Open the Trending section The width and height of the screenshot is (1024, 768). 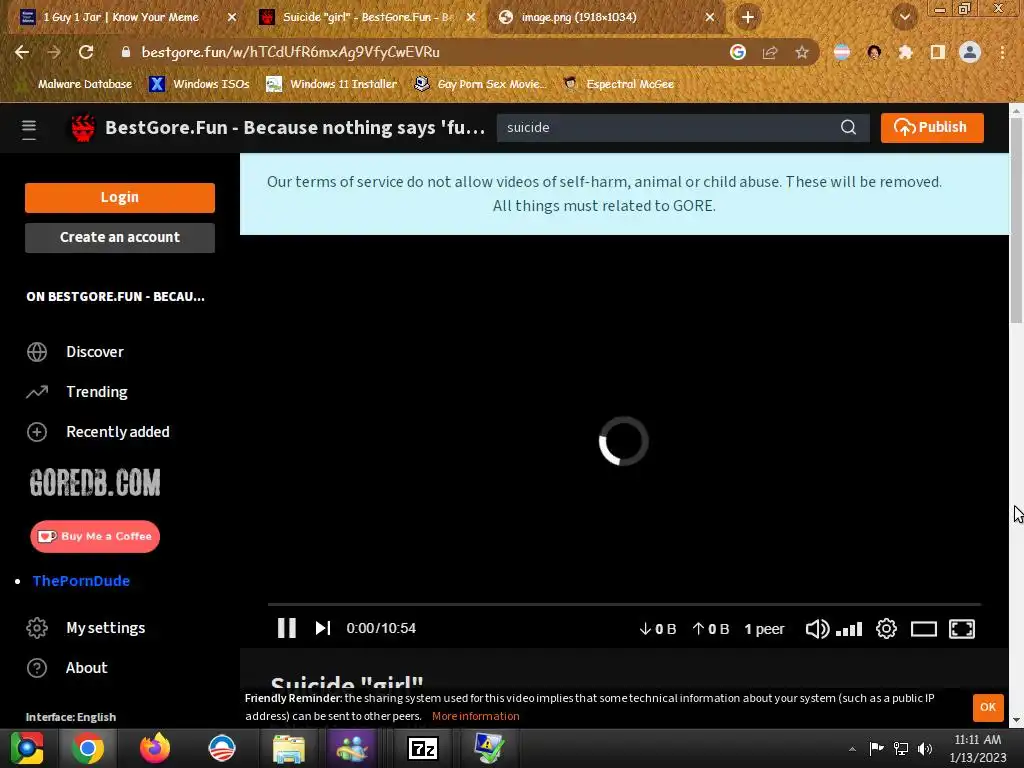coord(97,392)
